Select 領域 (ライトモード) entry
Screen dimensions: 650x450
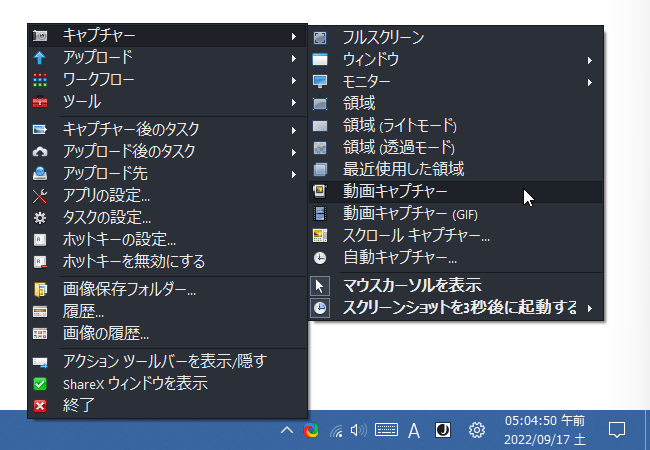(x=456, y=126)
